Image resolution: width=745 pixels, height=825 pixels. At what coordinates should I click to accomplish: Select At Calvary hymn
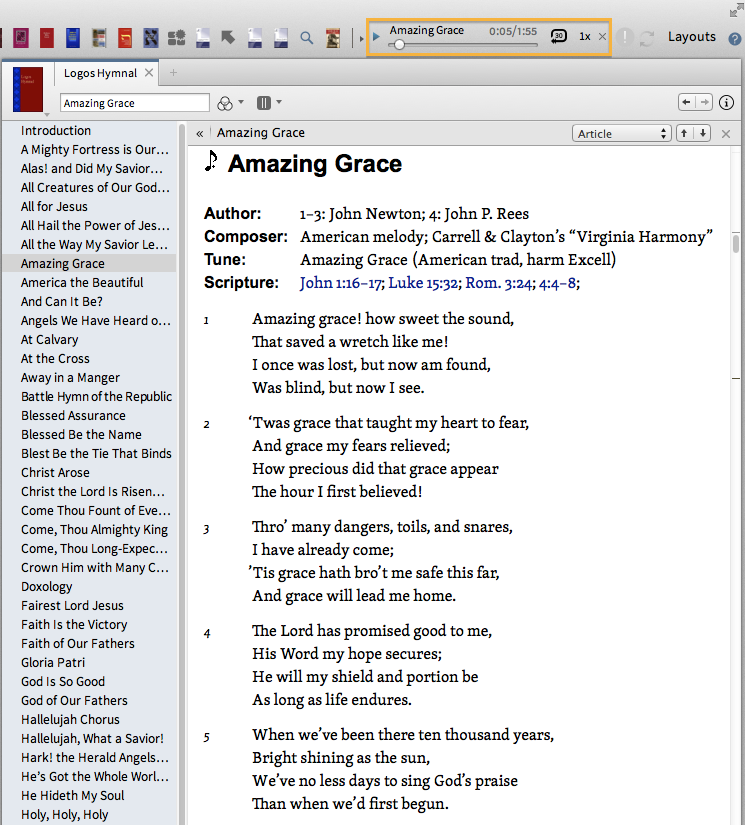pyautogui.click(x=49, y=339)
